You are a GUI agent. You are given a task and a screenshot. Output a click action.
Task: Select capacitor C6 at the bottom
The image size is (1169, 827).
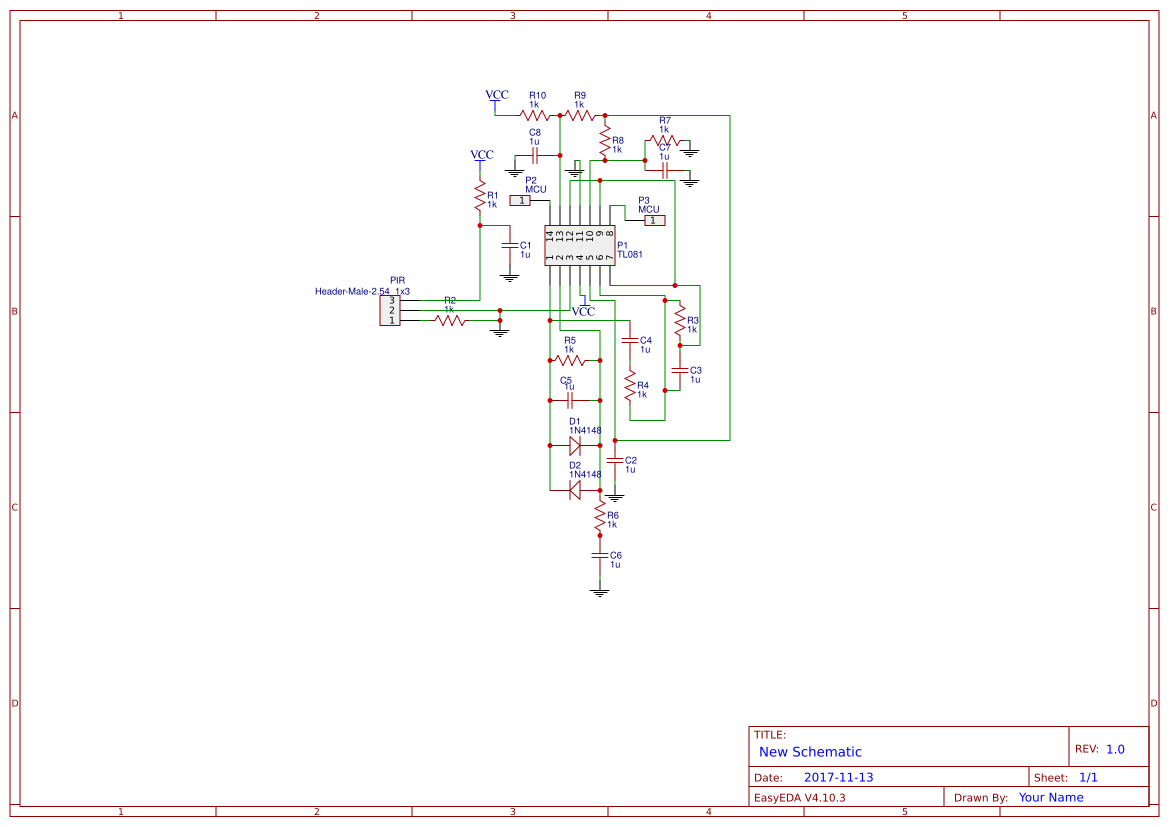[600, 558]
